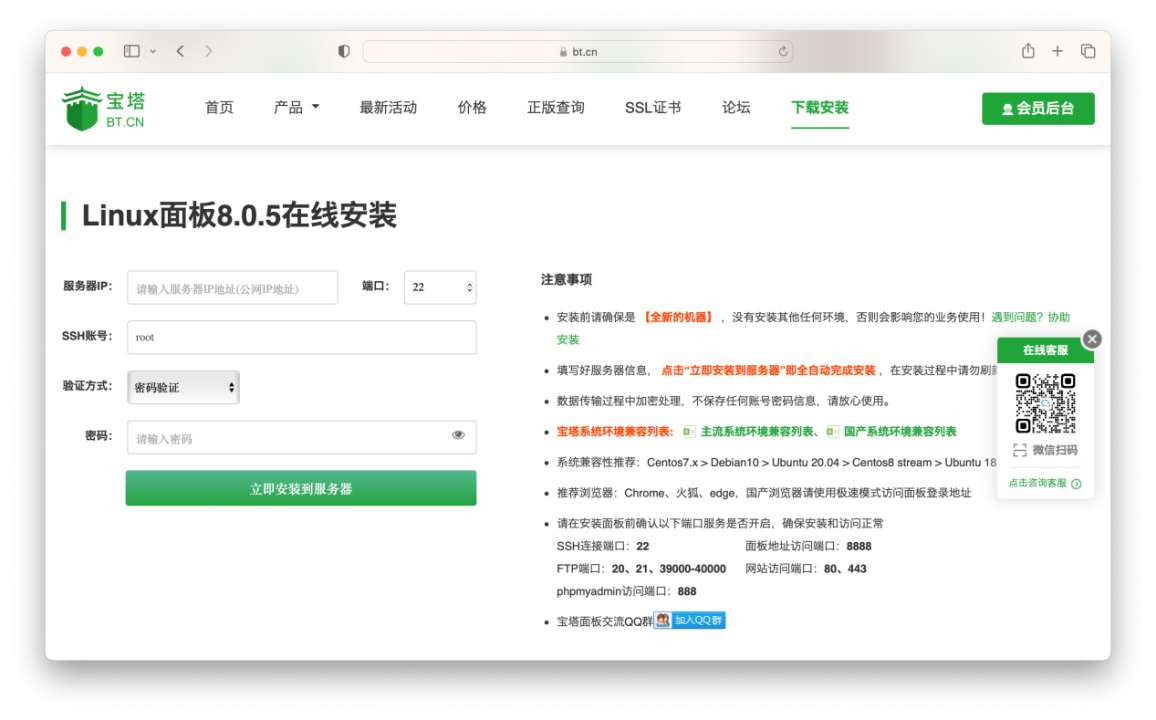Open the 点击咨询客服 link

(x=1037, y=483)
